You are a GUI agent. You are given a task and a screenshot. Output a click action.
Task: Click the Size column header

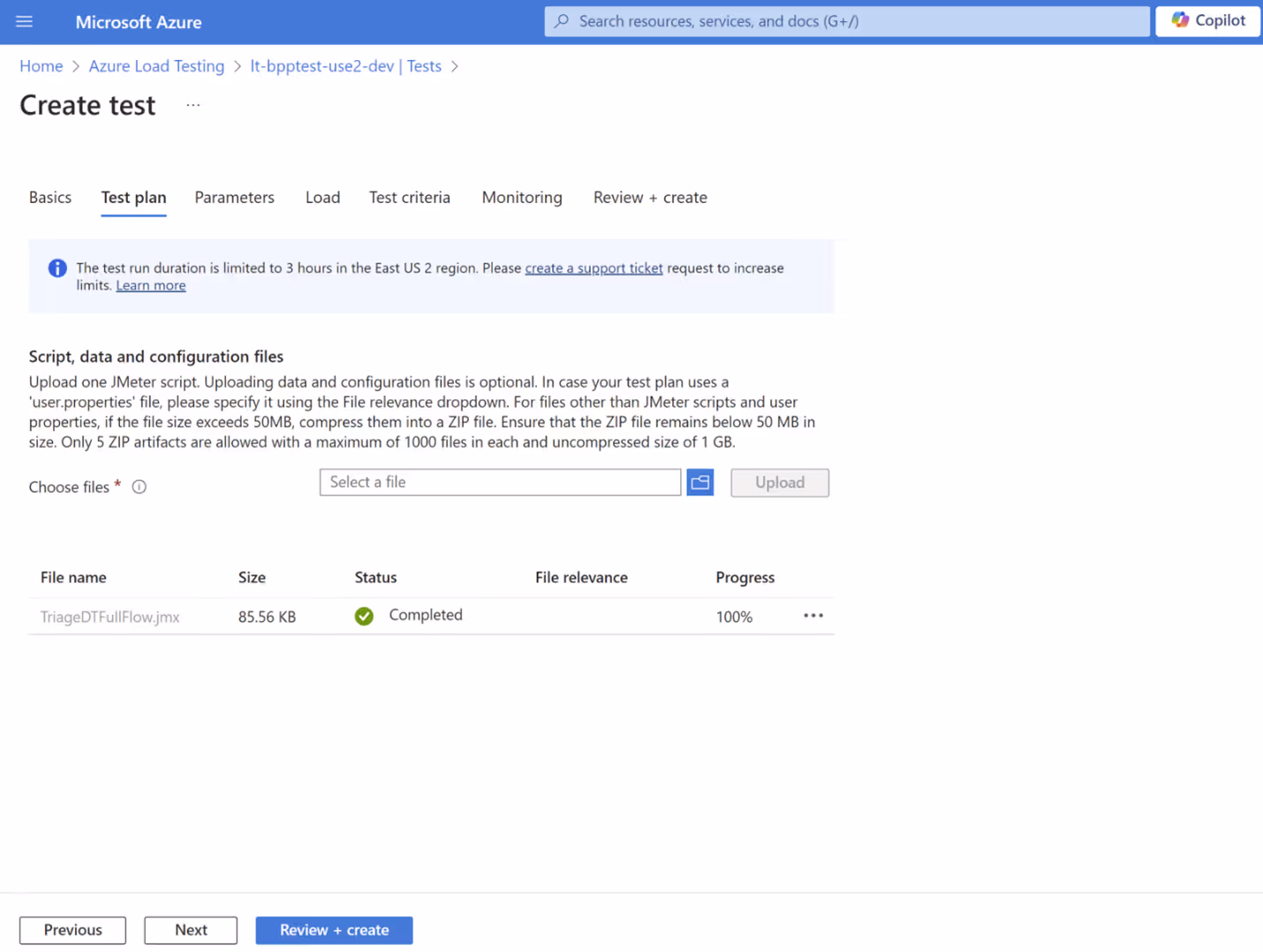click(x=252, y=578)
